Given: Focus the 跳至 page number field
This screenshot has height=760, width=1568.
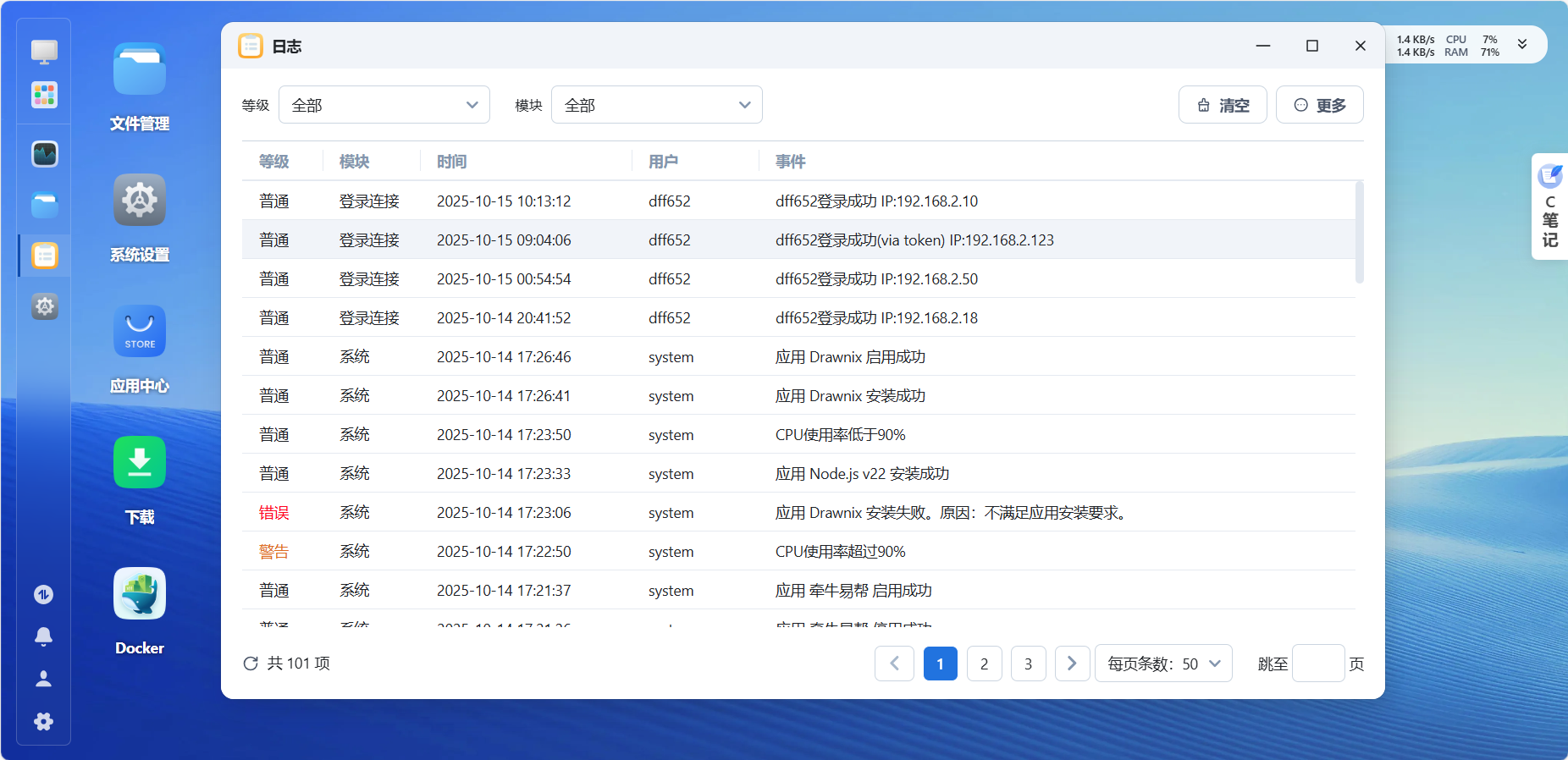Looking at the screenshot, I should 1318,664.
